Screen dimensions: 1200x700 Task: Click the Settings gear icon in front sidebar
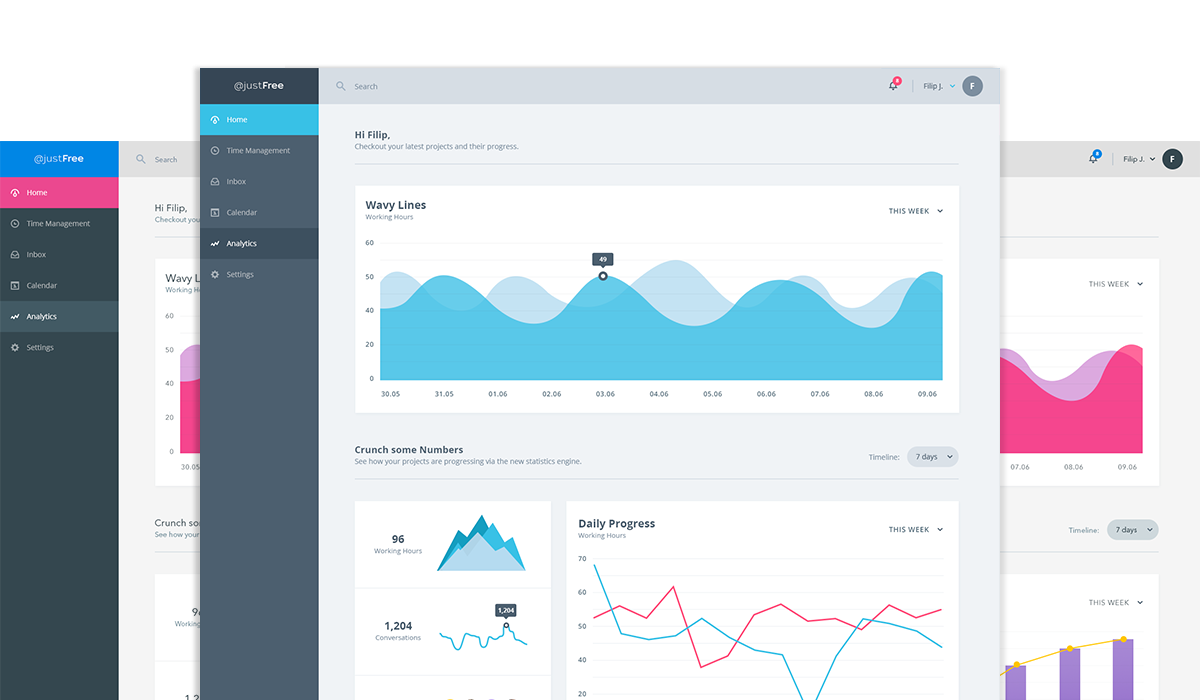coord(215,275)
